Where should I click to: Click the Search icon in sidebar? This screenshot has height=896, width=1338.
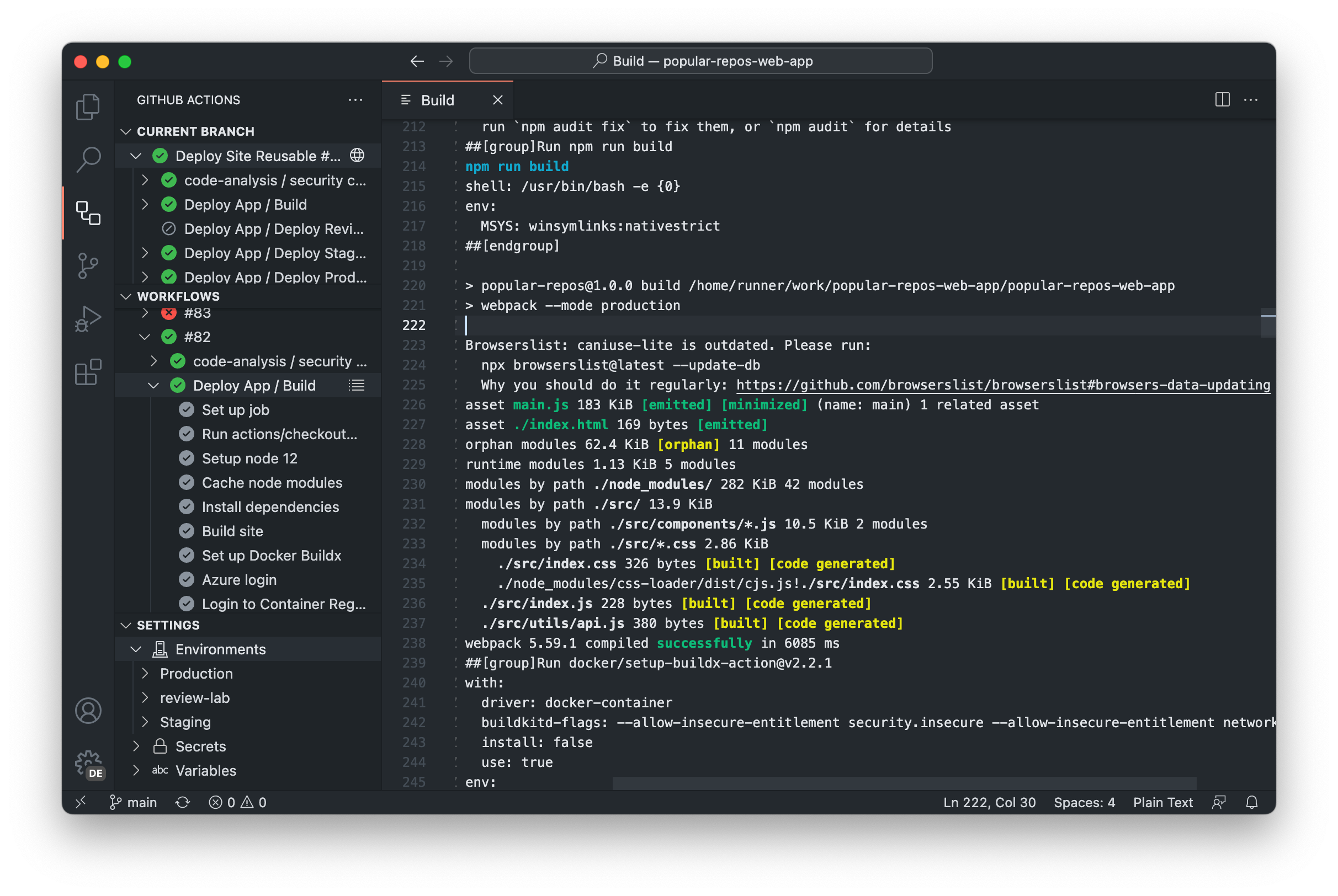(88, 158)
